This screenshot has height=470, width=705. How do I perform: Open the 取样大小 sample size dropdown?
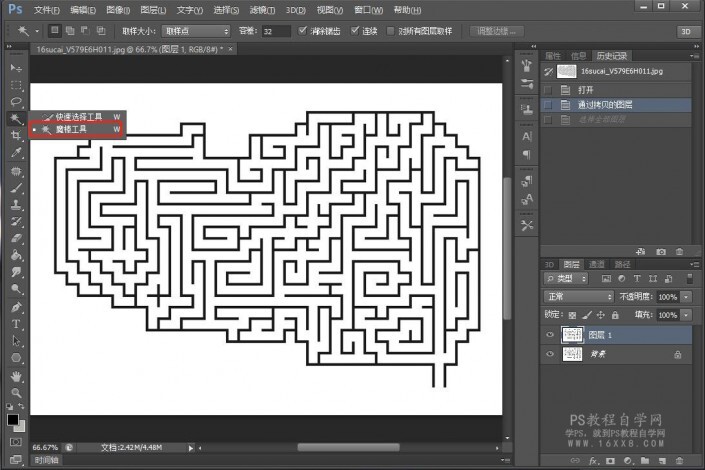[195, 31]
